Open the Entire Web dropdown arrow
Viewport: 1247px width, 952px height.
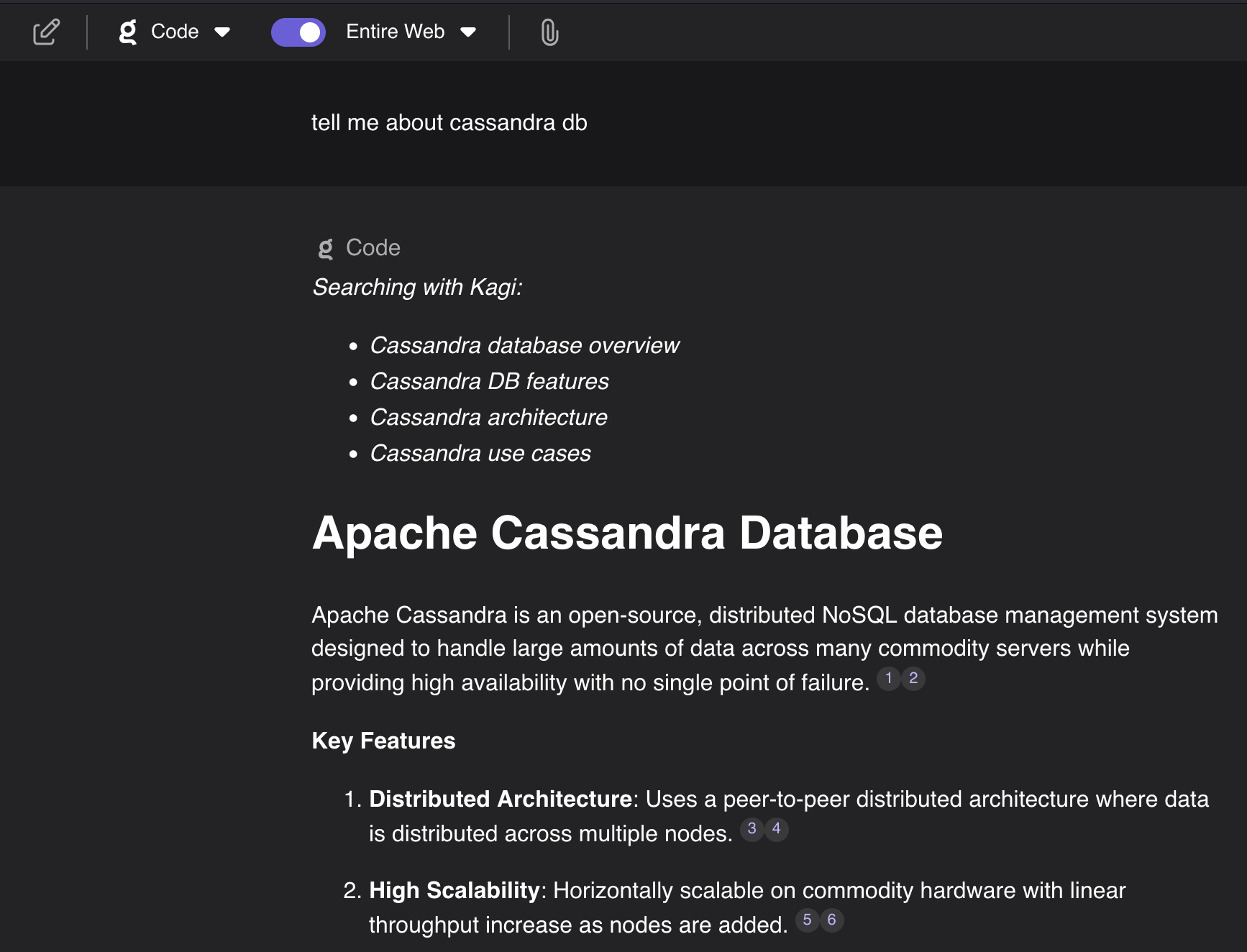[468, 32]
